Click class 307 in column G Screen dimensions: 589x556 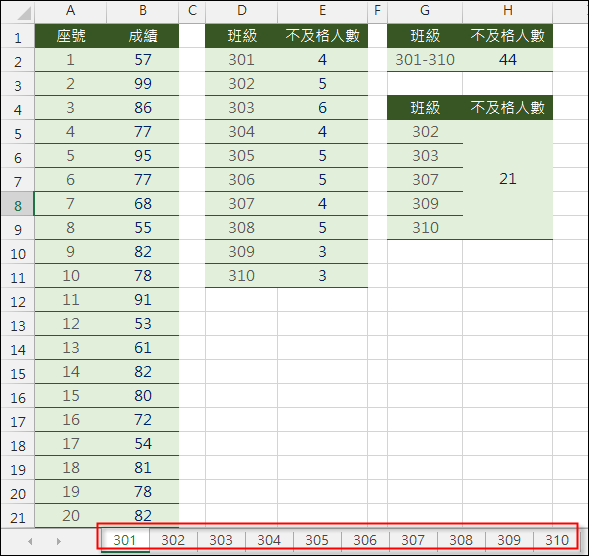[425, 180]
